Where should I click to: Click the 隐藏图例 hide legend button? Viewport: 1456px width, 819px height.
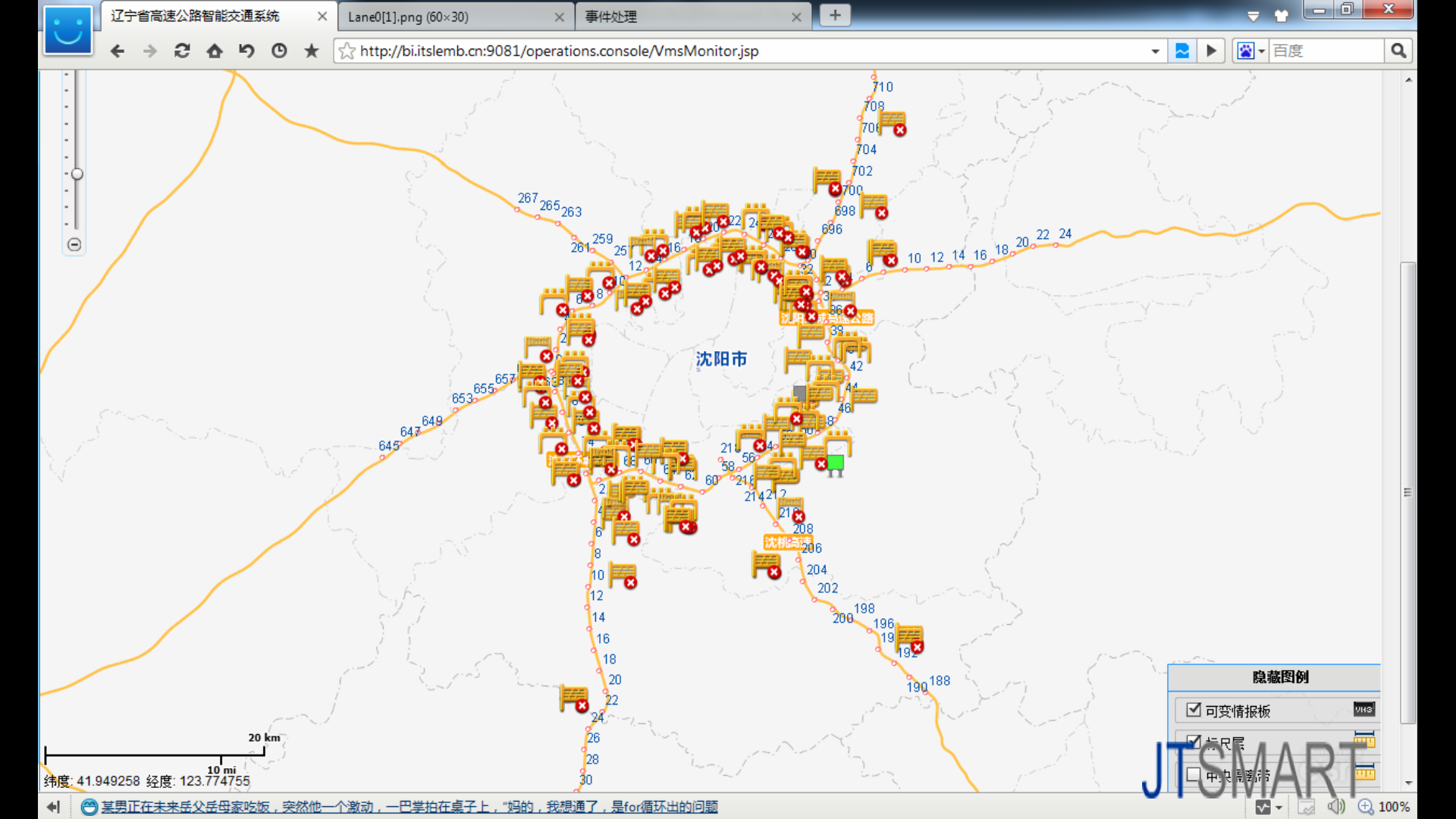pos(1280,677)
